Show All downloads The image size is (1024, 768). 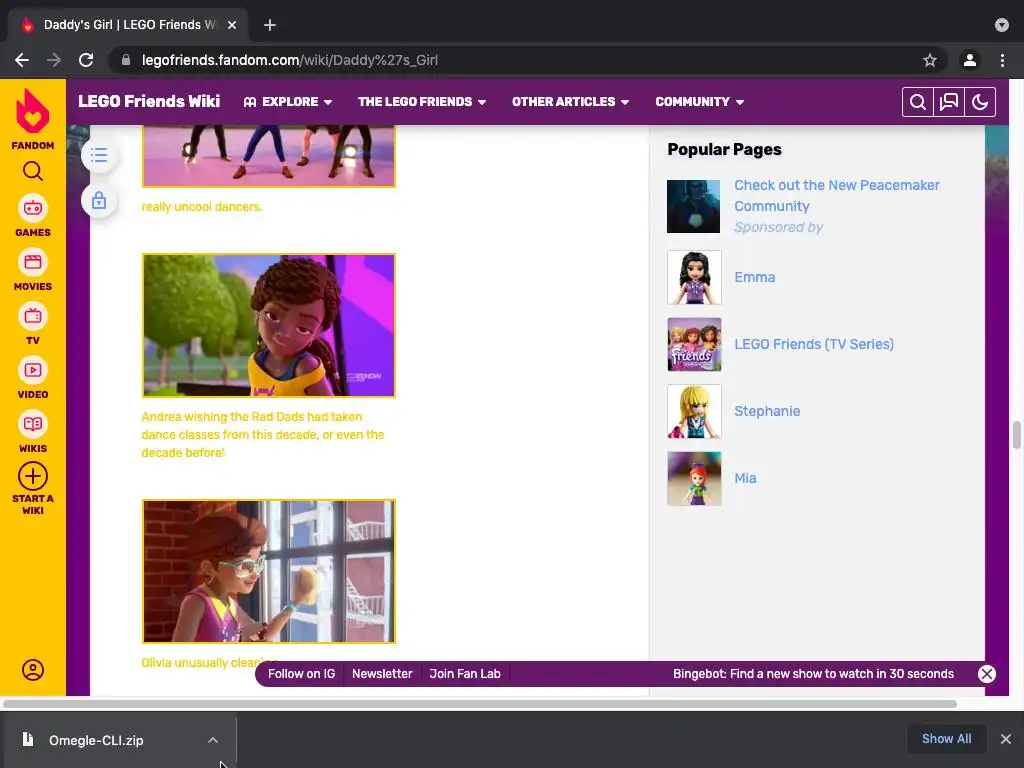click(x=946, y=739)
